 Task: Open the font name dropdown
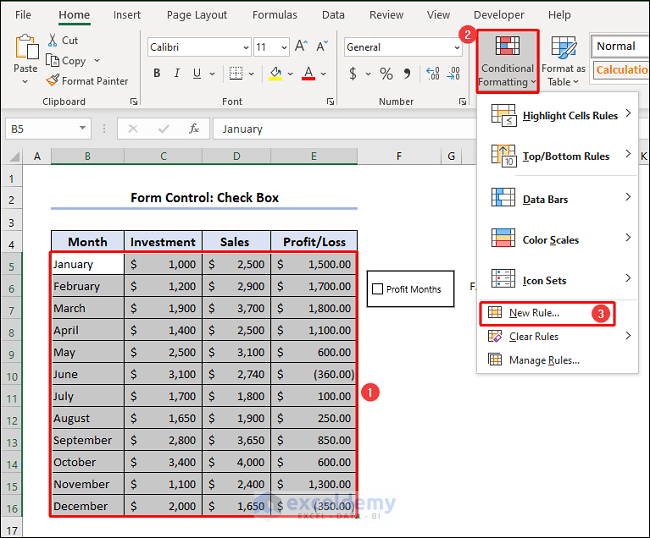[245, 48]
